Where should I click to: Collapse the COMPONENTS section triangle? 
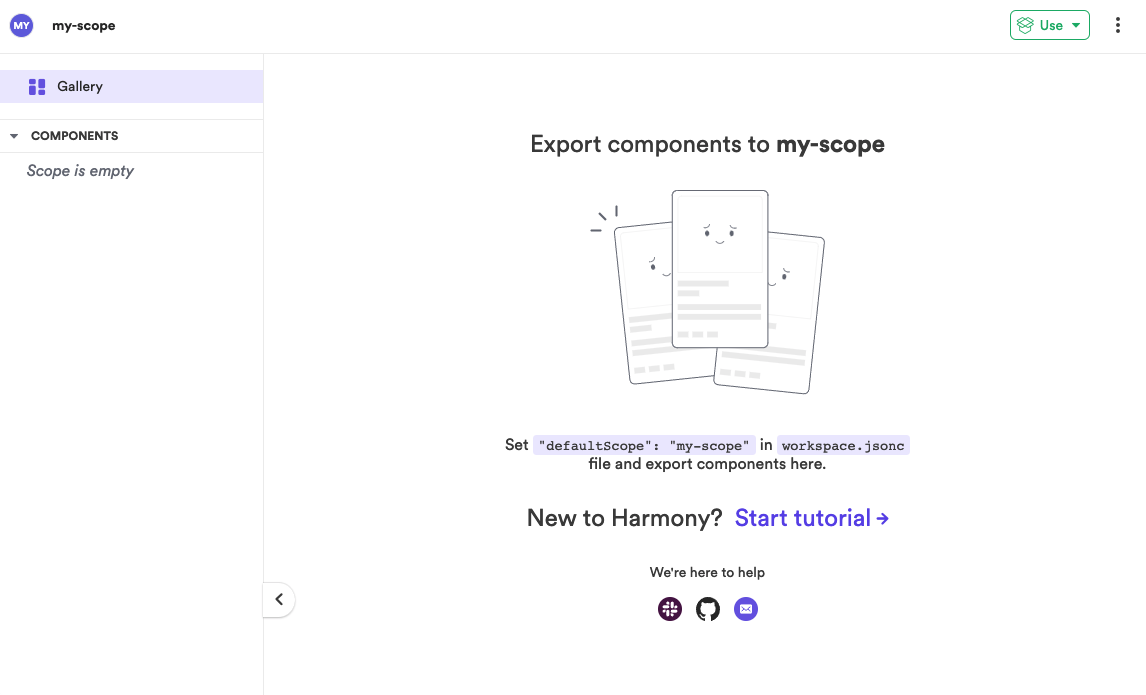tap(14, 136)
